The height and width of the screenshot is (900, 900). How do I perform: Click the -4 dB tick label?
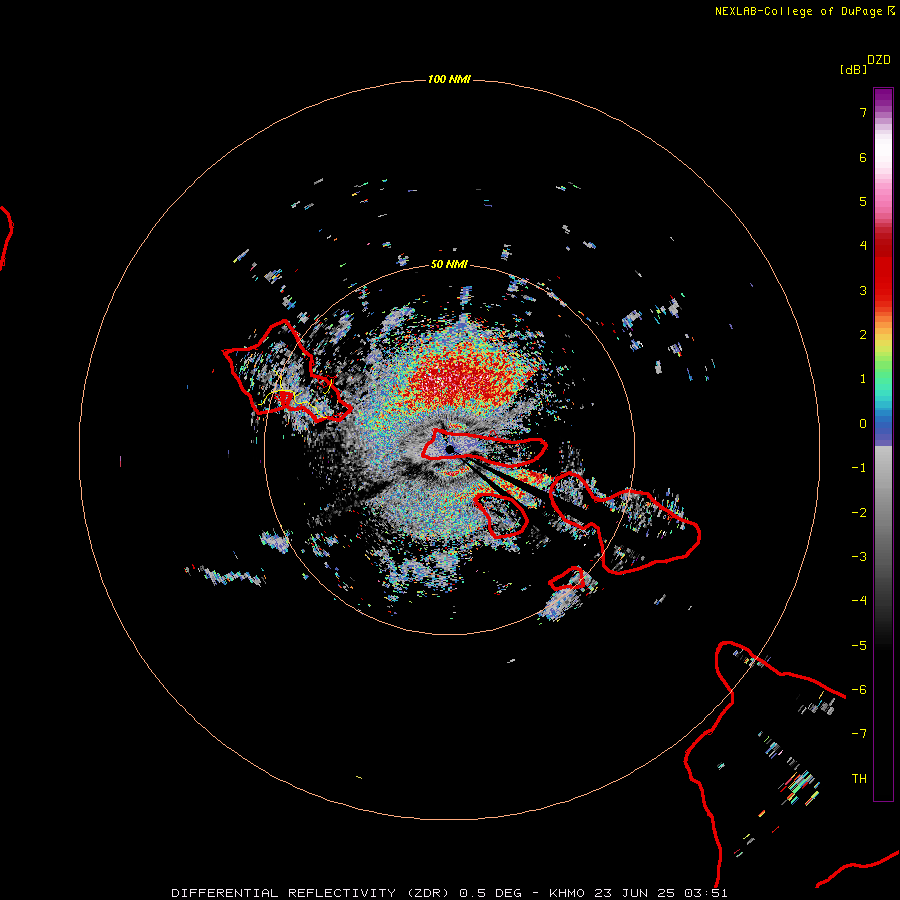pyautogui.click(x=859, y=601)
